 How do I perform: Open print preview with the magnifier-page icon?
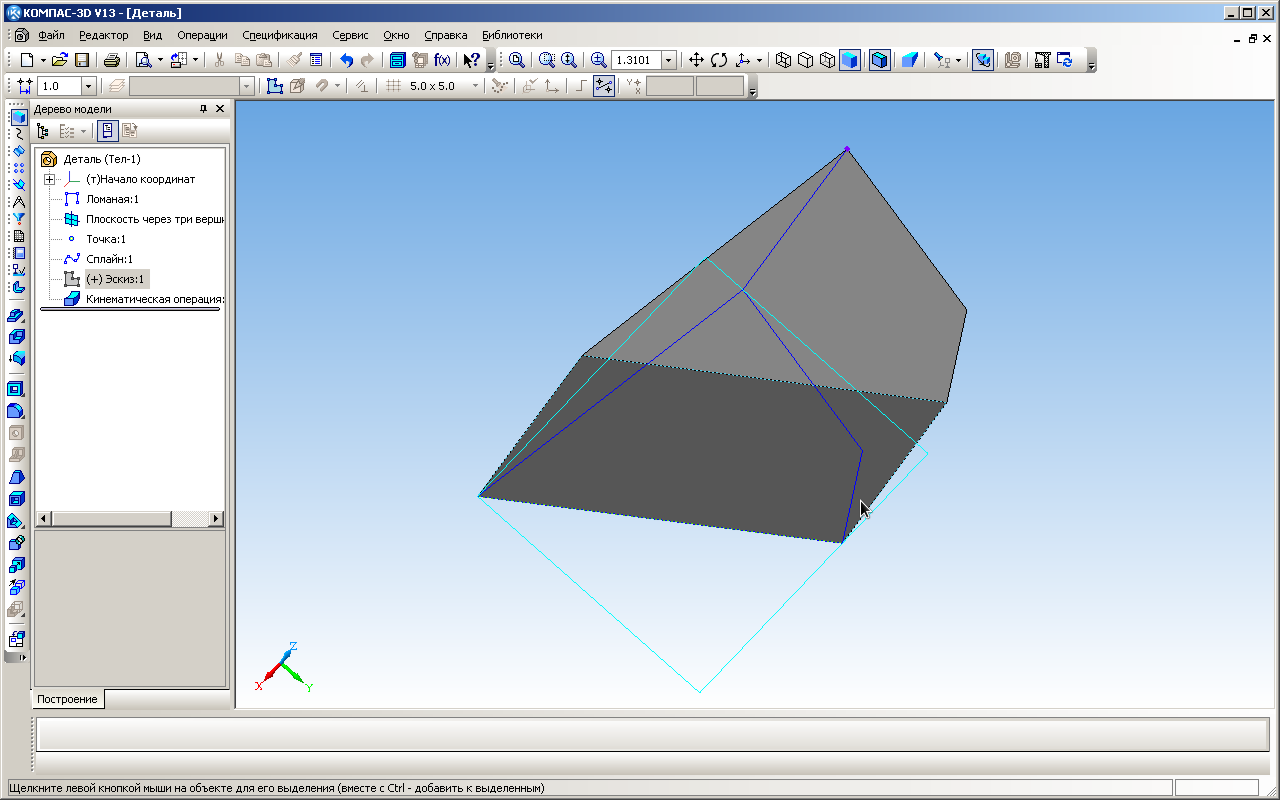pos(143,60)
